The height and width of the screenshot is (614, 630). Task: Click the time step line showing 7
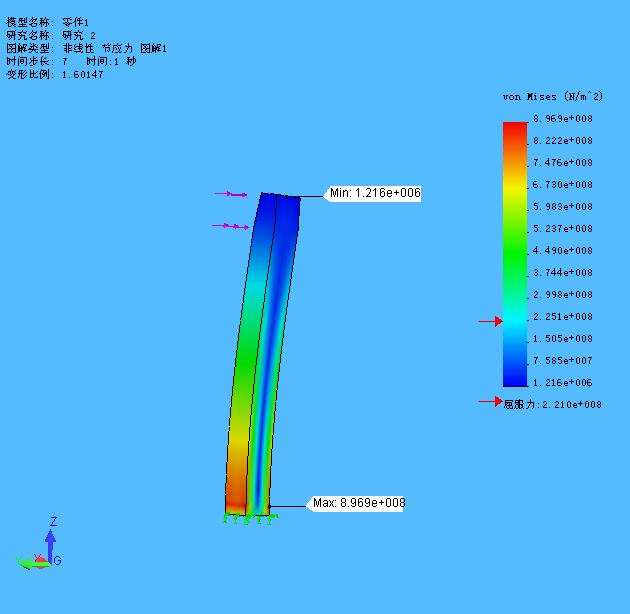coord(71,61)
